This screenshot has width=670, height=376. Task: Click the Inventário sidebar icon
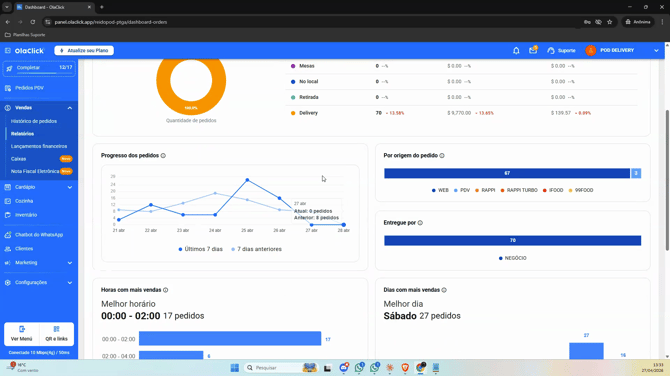coord(8,215)
